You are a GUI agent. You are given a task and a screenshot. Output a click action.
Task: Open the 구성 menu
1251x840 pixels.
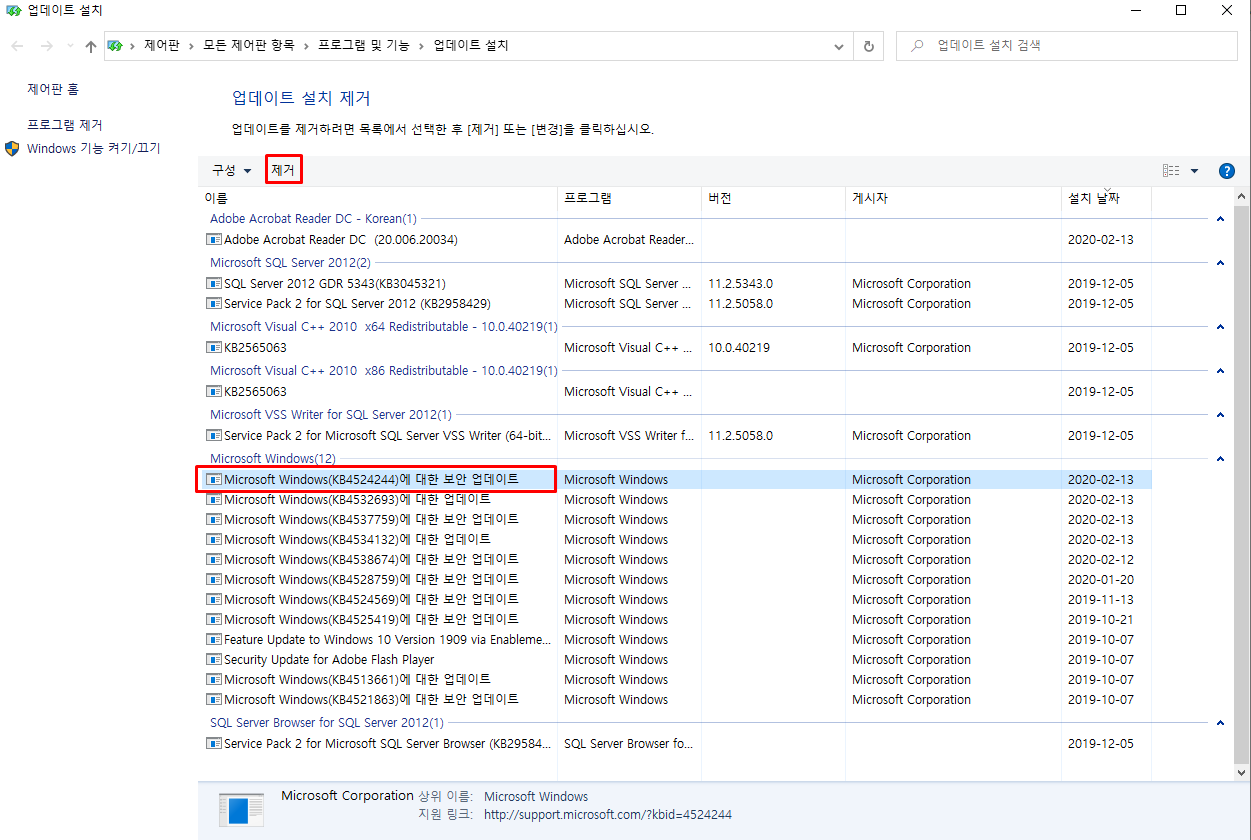(231, 171)
